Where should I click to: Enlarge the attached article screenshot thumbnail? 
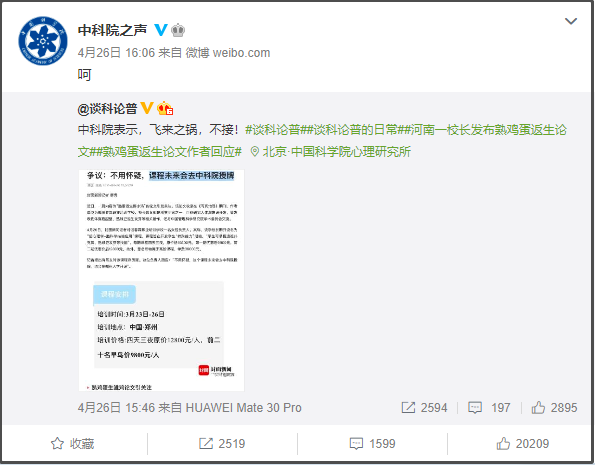point(161,280)
